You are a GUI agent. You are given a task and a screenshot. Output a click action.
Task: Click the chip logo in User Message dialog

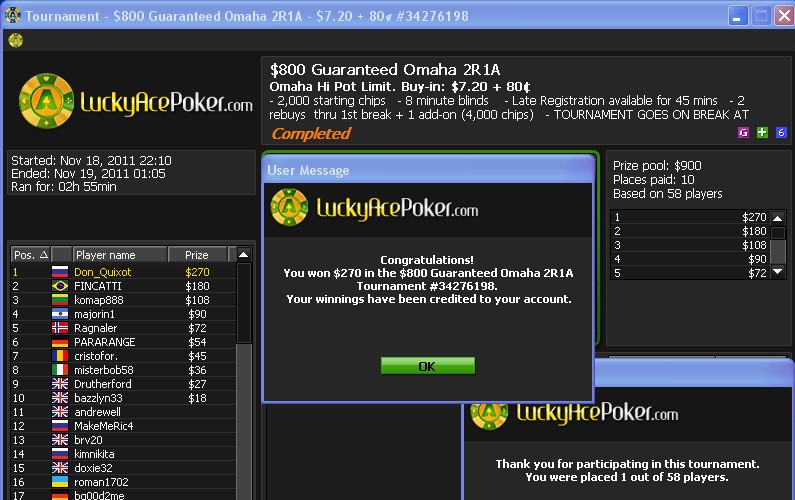click(x=289, y=207)
